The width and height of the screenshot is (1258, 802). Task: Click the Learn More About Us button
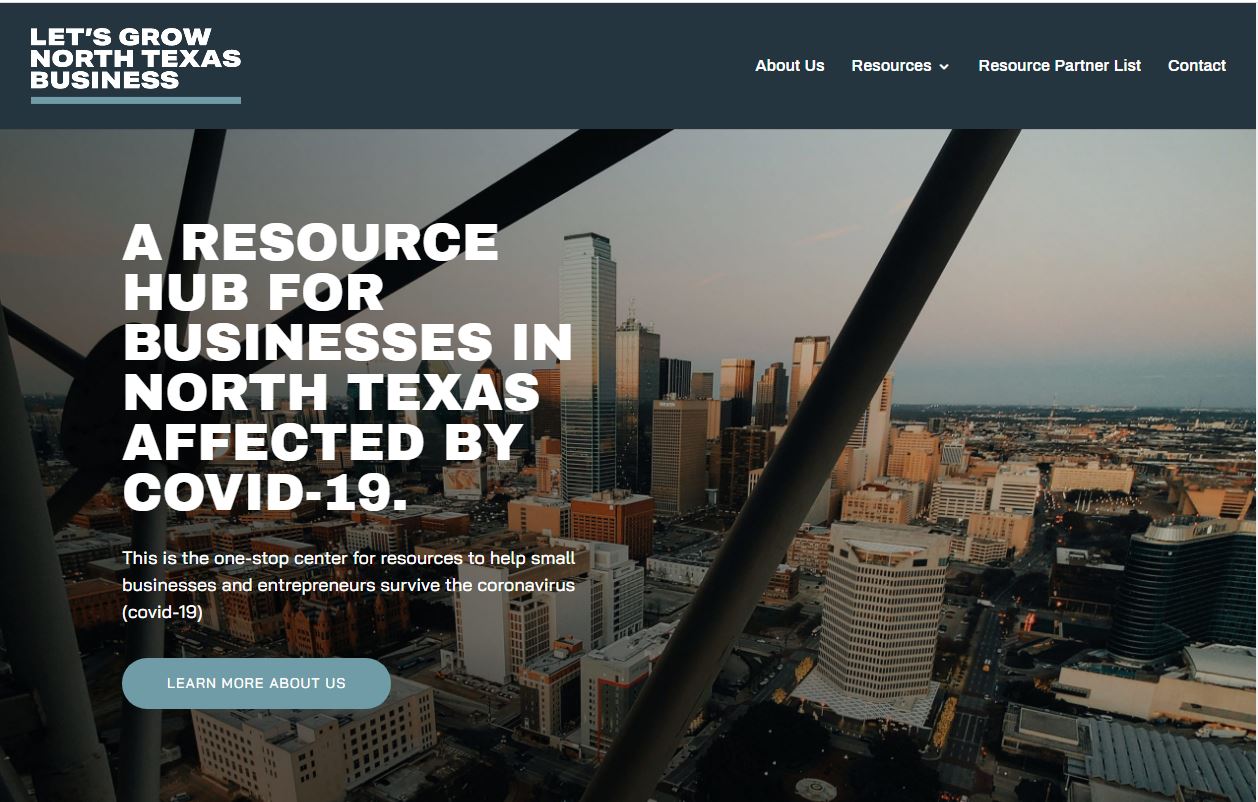coord(256,683)
